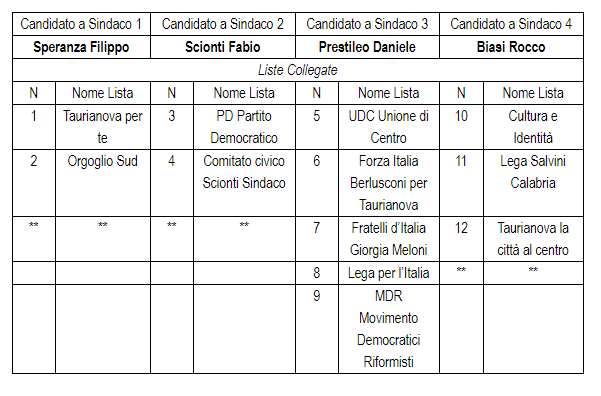Click the Speranza Filippo candidate name cell

(81, 47)
